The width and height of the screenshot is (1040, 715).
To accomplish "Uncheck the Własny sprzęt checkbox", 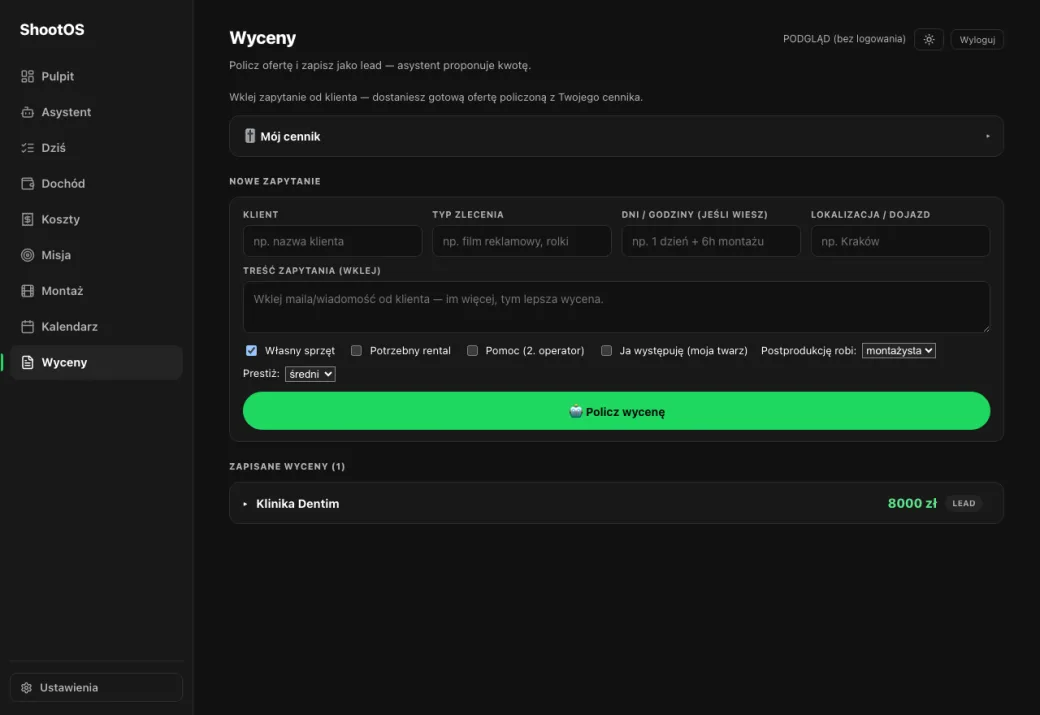I will (x=251, y=351).
